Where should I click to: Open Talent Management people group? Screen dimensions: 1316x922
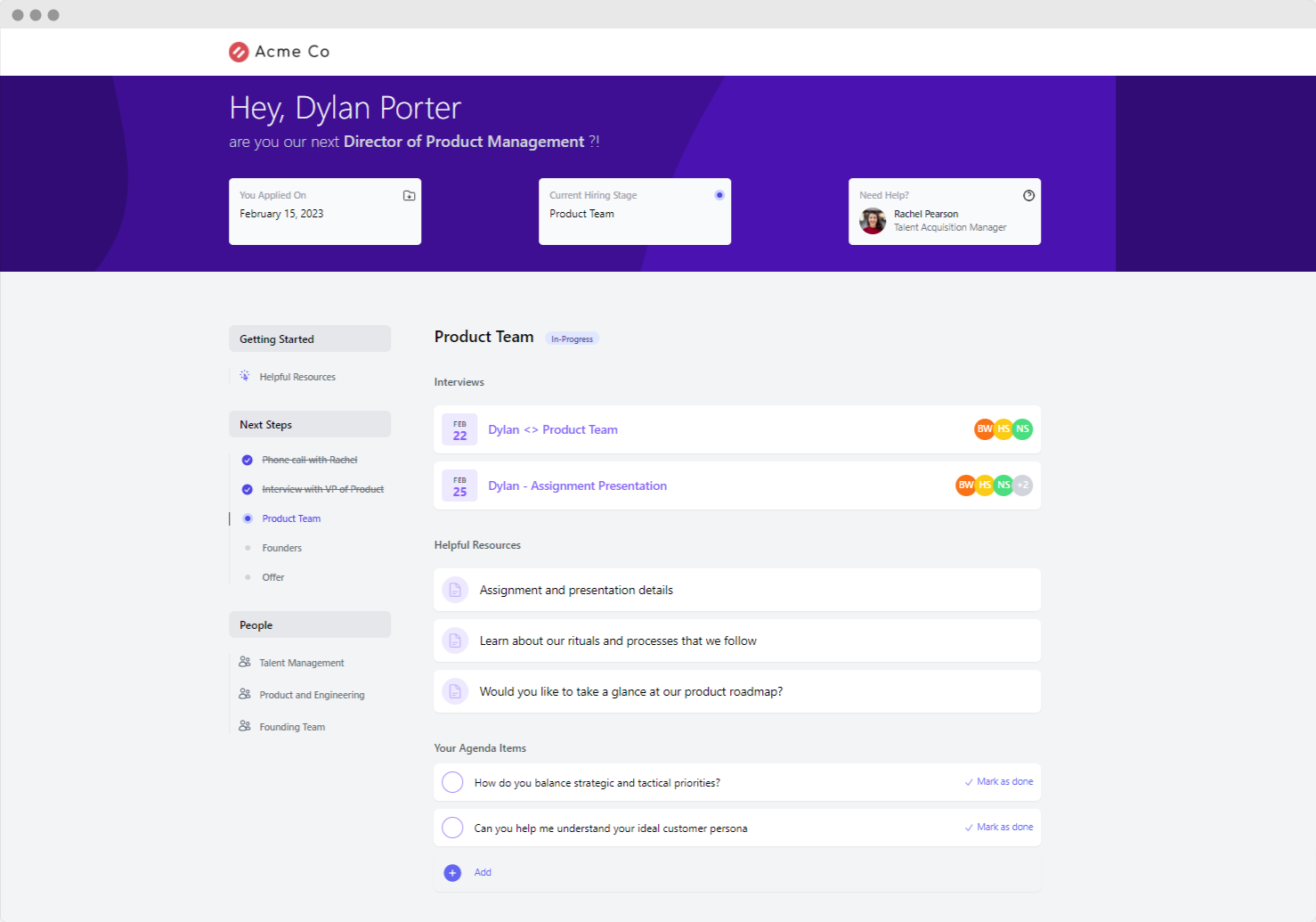302,663
